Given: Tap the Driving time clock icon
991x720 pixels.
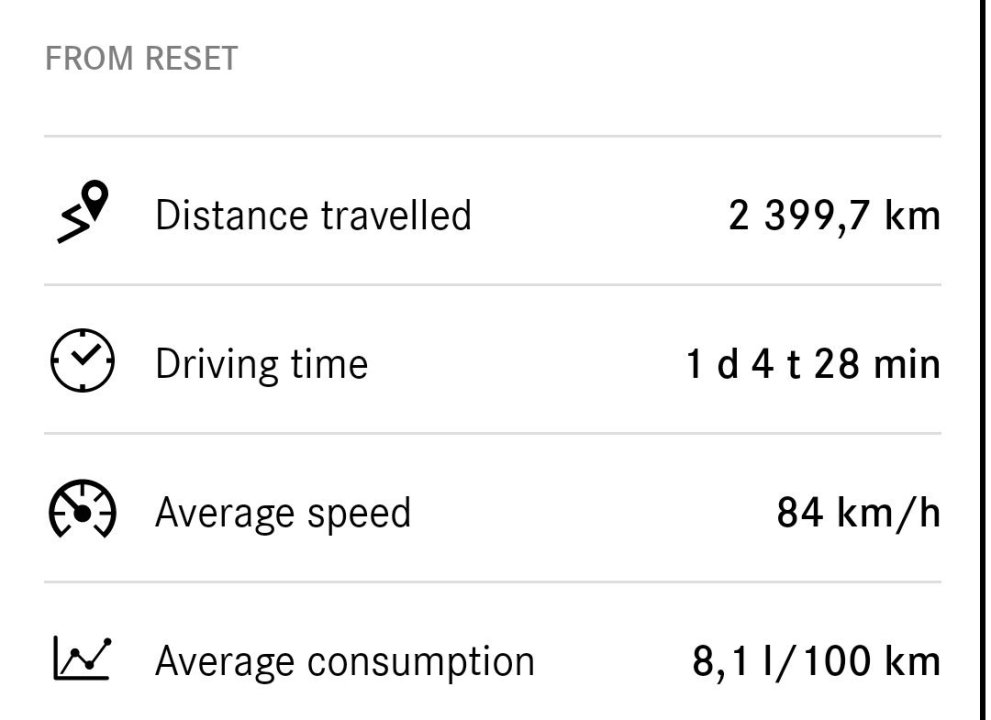Looking at the screenshot, I should 82,362.
